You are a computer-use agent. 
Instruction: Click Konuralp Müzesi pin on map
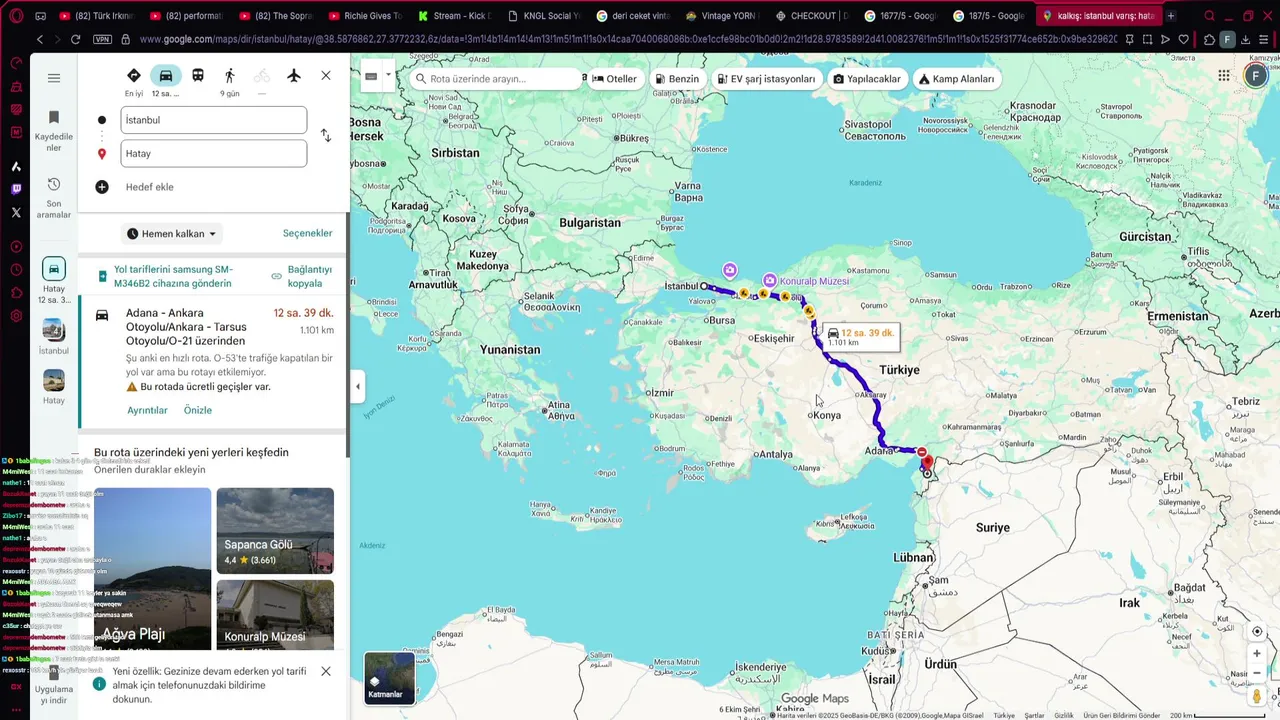[769, 281]
